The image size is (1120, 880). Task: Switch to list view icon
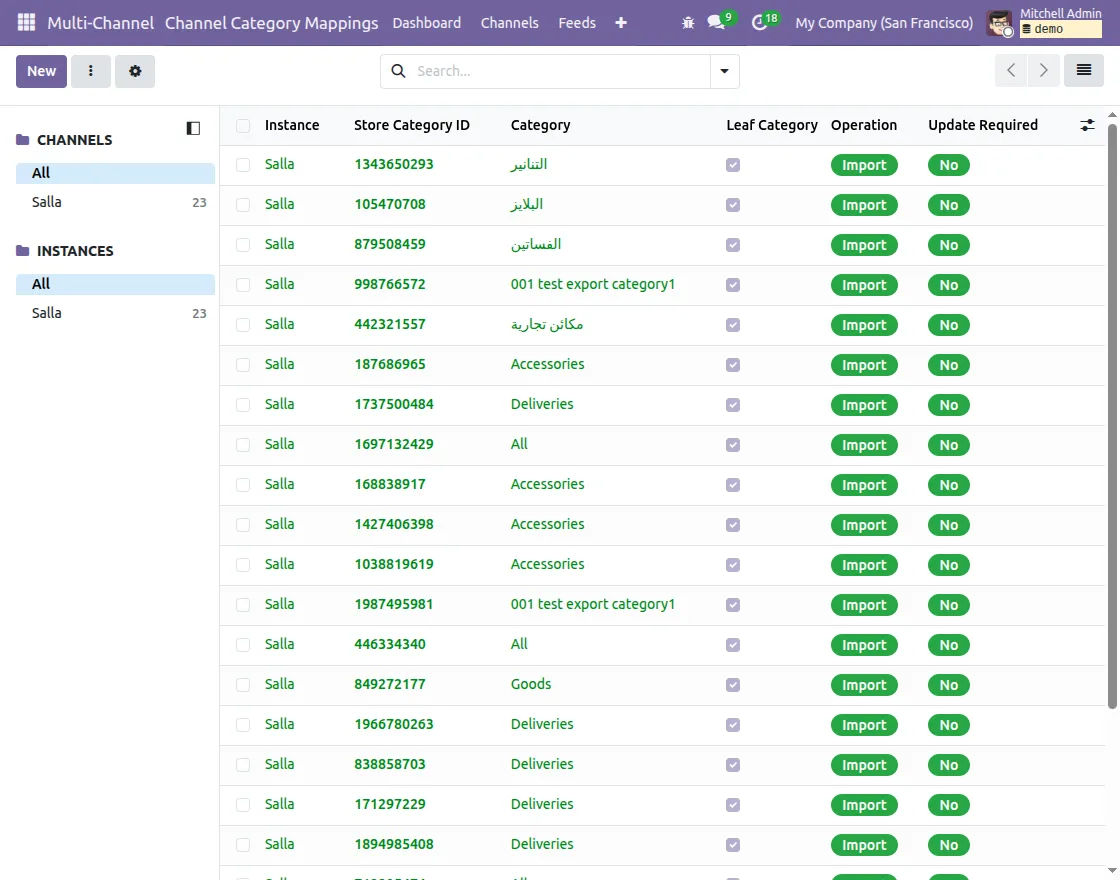[x=1083, y=70]
